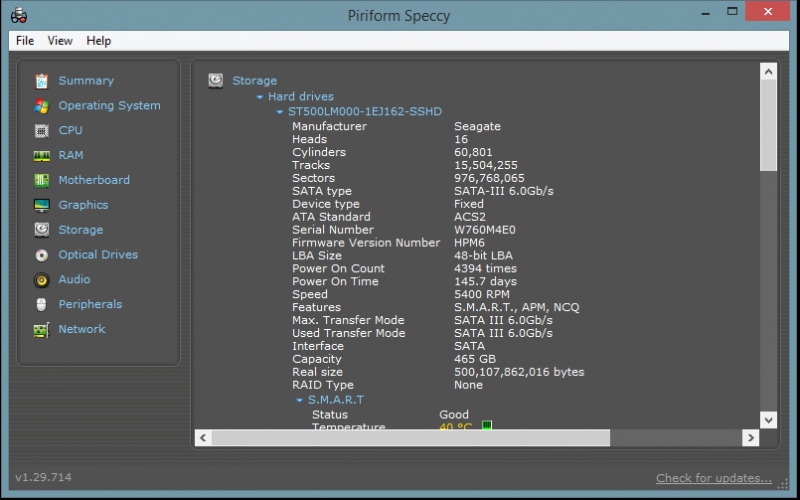Click the Storage heading link
Image resolution: width=800 pixels, height=500 pixels.
(255, 81)
